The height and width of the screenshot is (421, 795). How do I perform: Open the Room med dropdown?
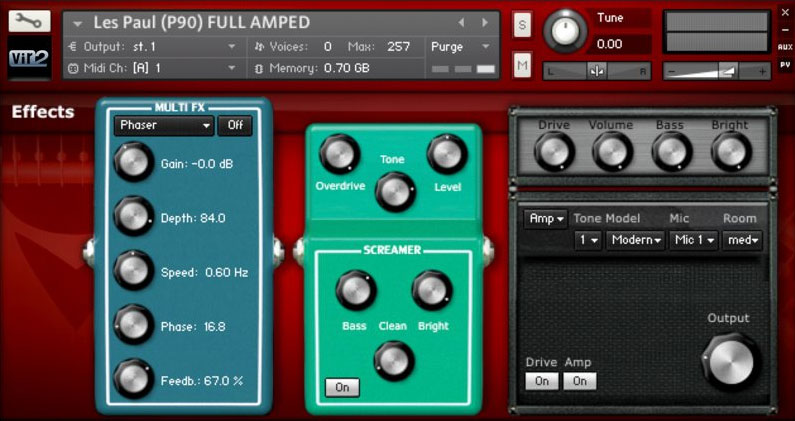[x=742, y=240]
